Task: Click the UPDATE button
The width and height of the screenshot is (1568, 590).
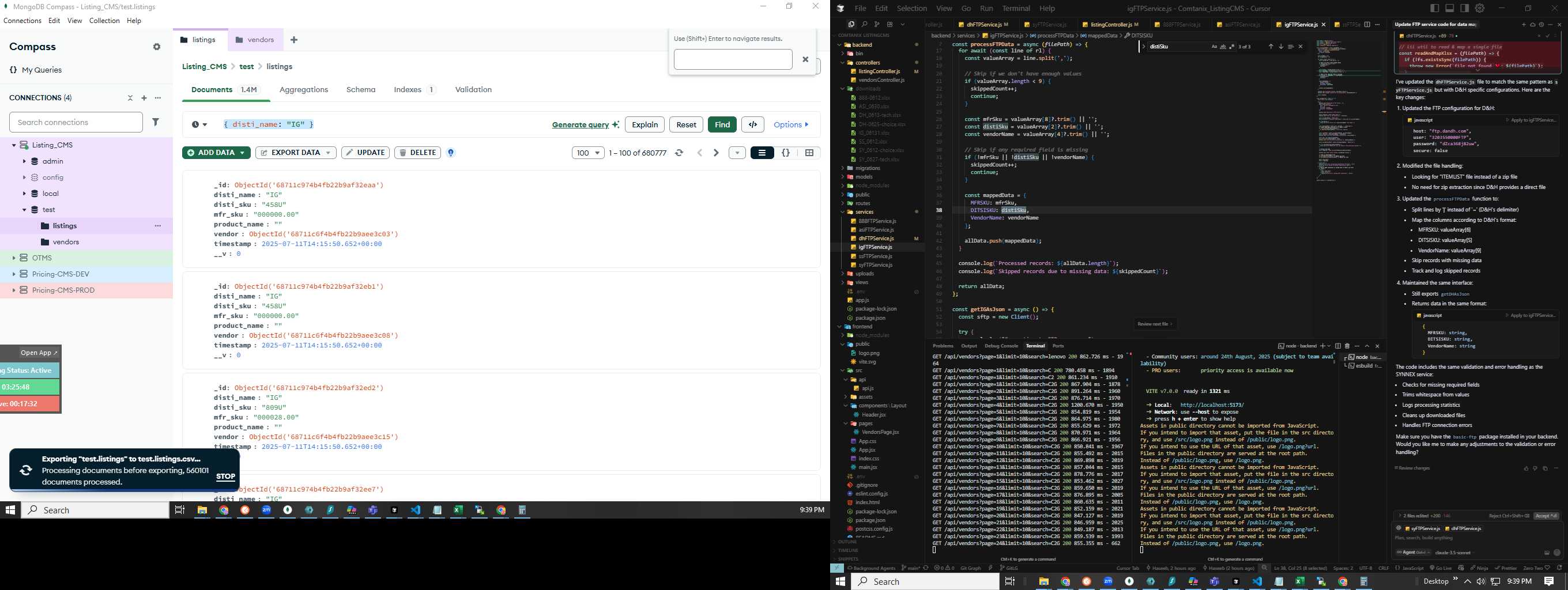Action: tap(365, 153)
